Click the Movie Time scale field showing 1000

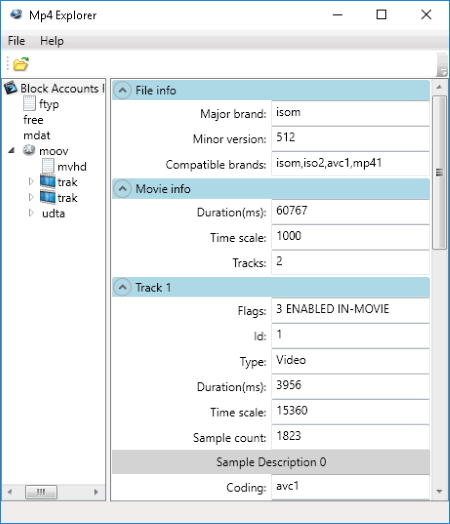click(350, 237)
